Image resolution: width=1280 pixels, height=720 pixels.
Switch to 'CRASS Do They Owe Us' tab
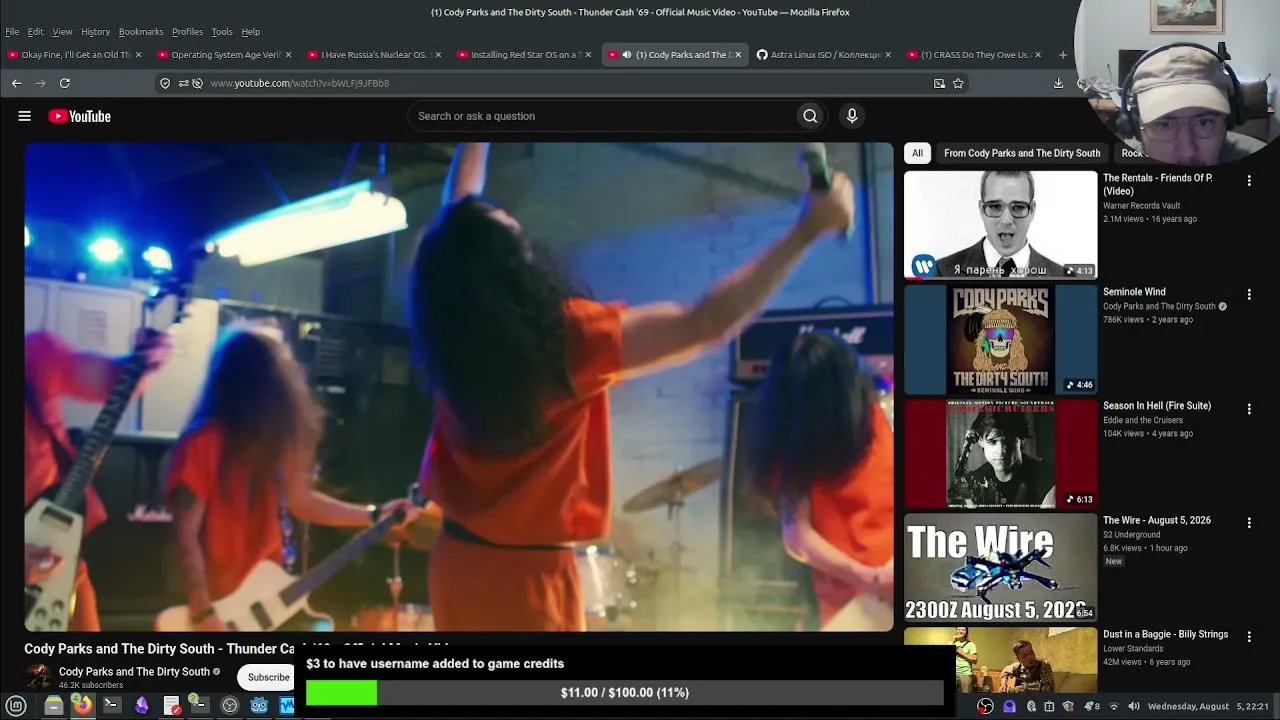coord(975,55)
